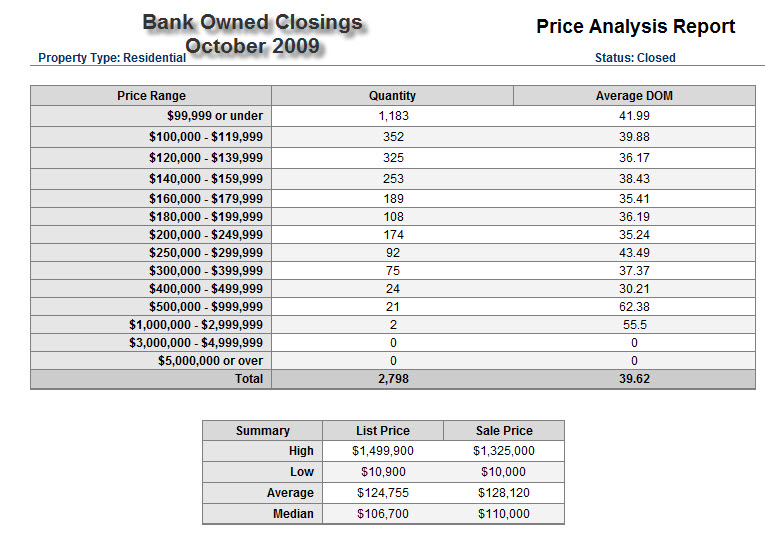Viewport: 765px width, 541px height.
Task: Select the average sale price $128,120
Action: pos(504,493)
